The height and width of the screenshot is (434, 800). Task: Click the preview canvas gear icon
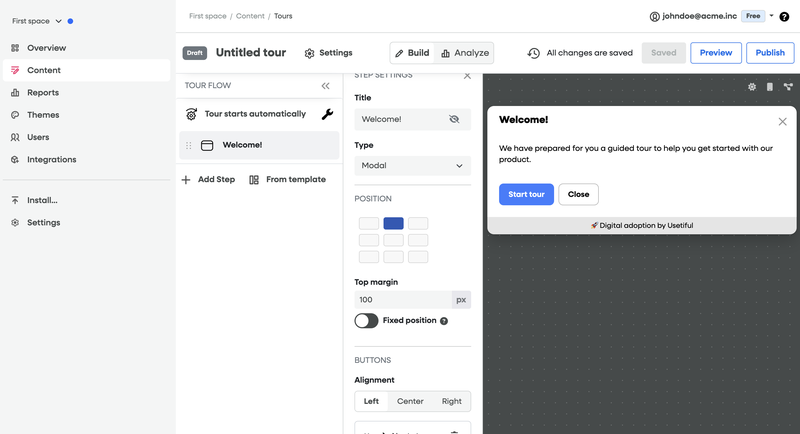752,87
